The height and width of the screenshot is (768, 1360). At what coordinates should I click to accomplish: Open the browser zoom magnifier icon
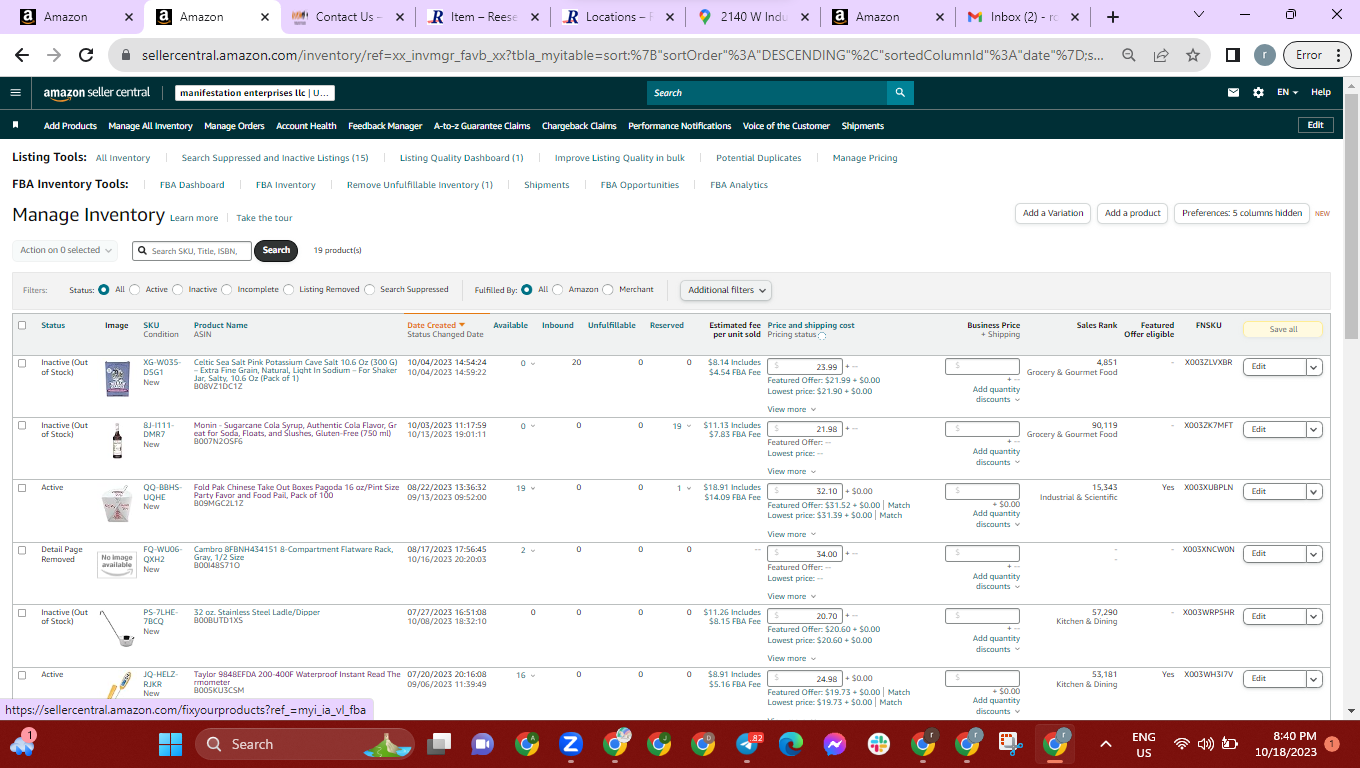(x=1129, y=55)
